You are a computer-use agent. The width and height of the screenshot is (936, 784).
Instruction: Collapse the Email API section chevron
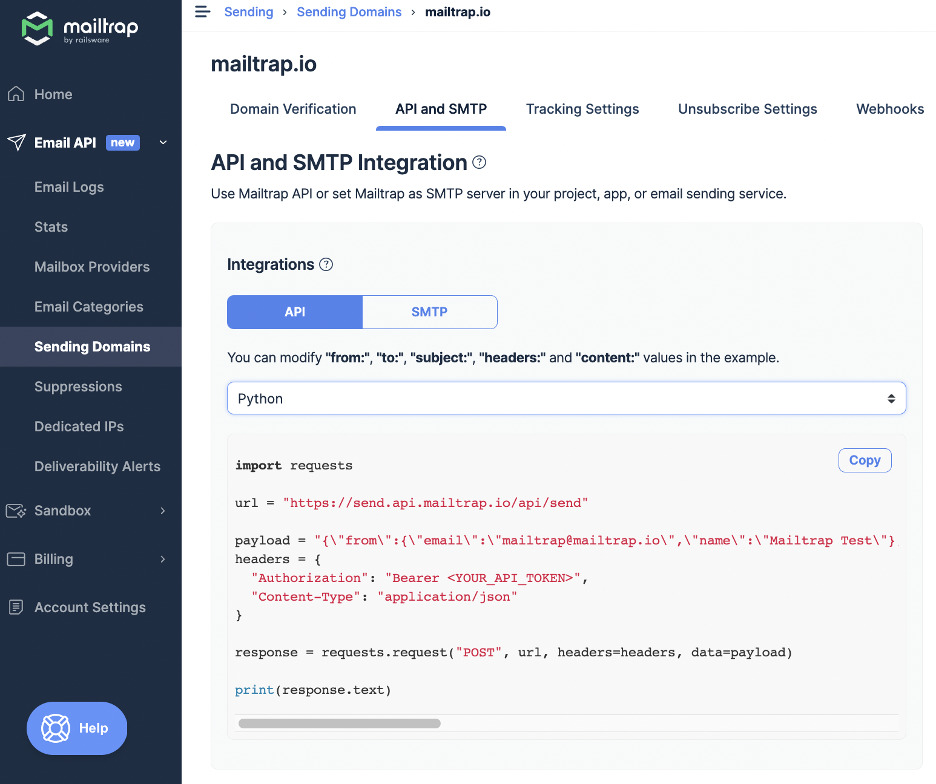163,143
